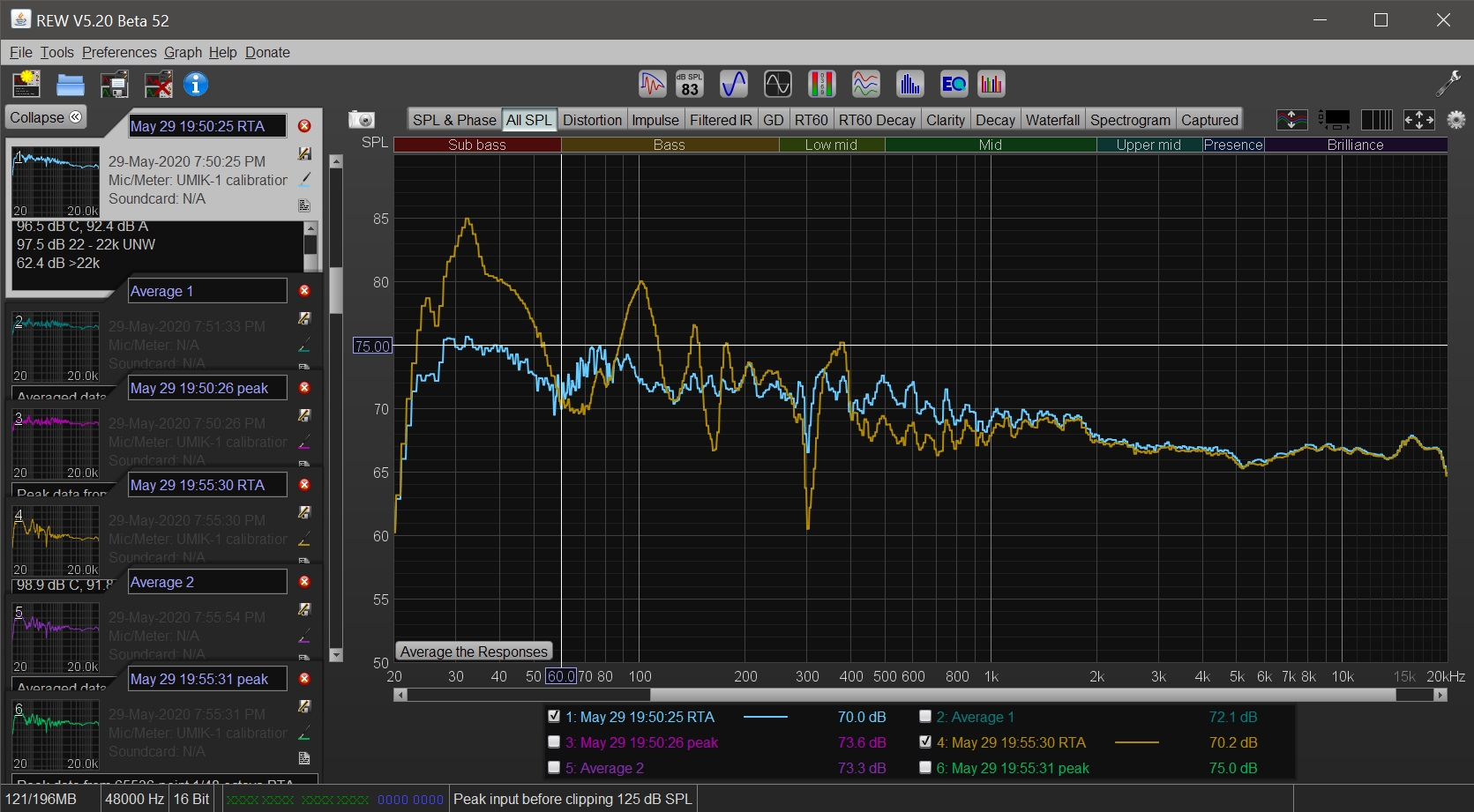Switch to Waterfall tab
The image size is (1474, 812).
[x=1052, y=120]
